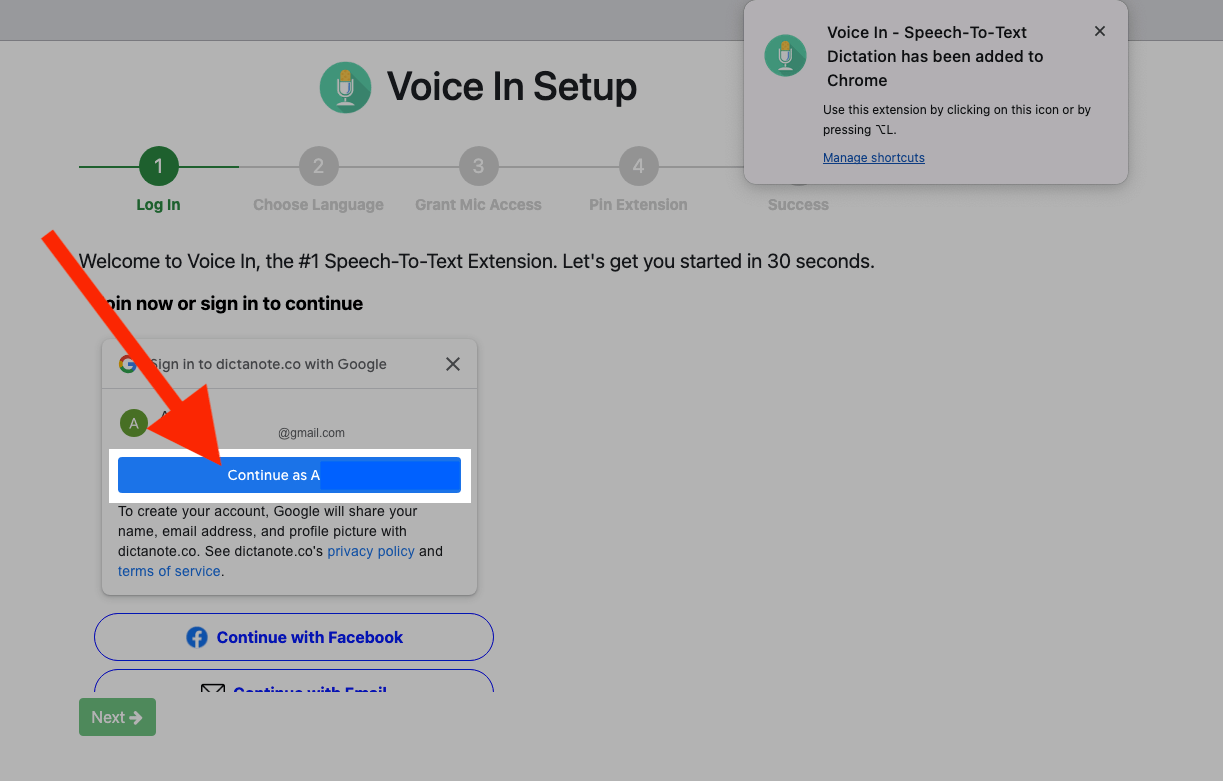Viewport: 1223px width, 781px height.
Task: Close the Google sign-in dialog
Action: click(452, 364)
